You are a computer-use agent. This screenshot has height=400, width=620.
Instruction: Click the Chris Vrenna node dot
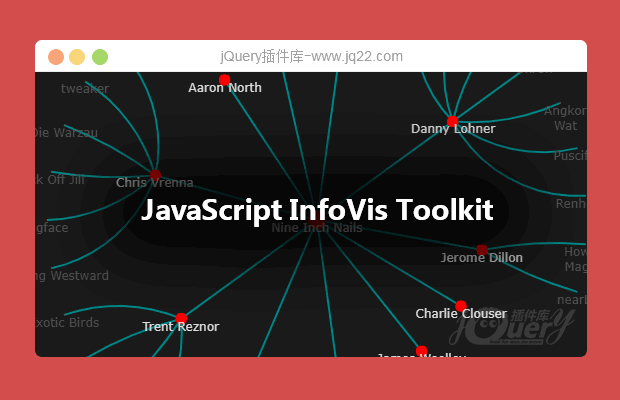[x=155, y=175]
